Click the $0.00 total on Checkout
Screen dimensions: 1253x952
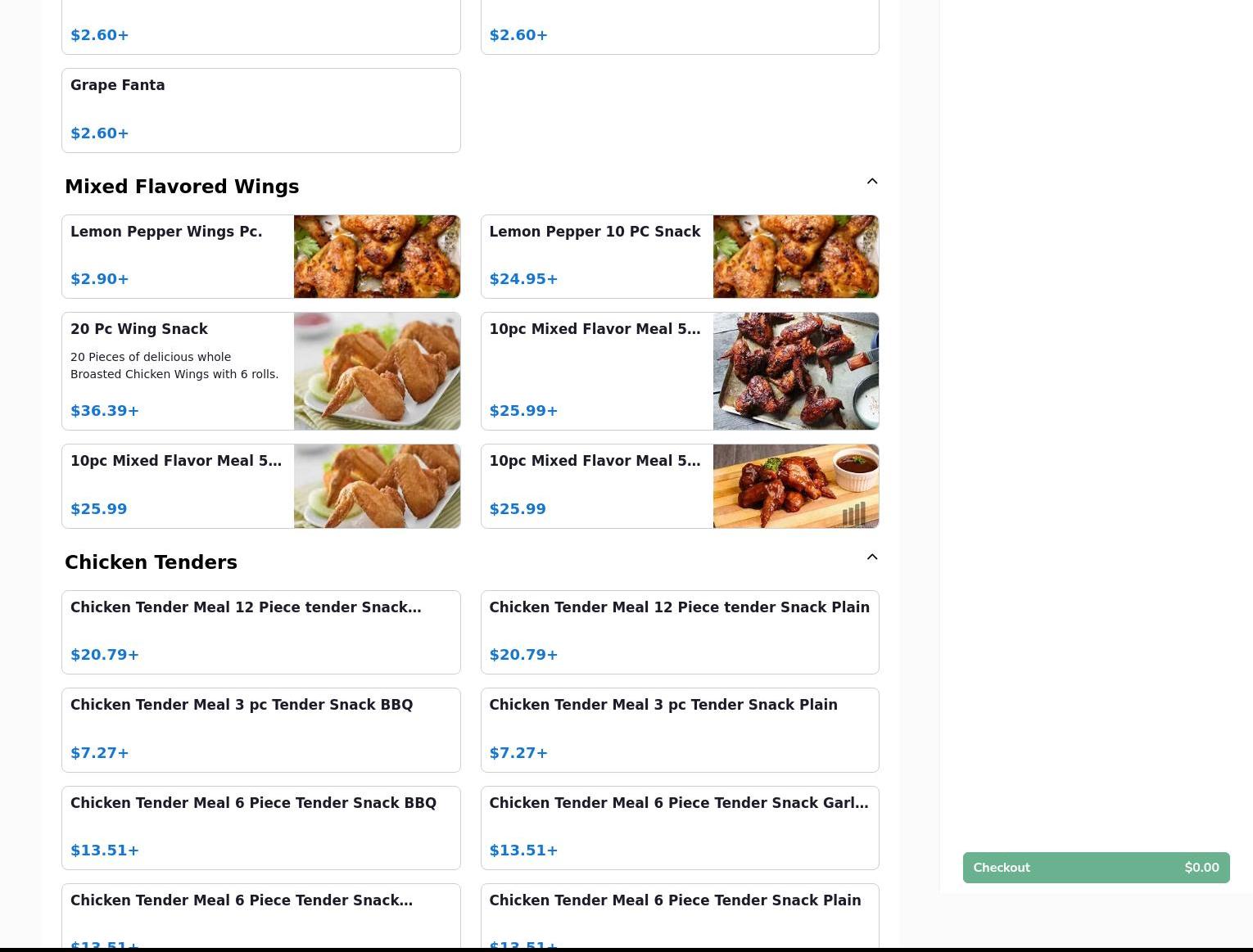coord(1201,868)
